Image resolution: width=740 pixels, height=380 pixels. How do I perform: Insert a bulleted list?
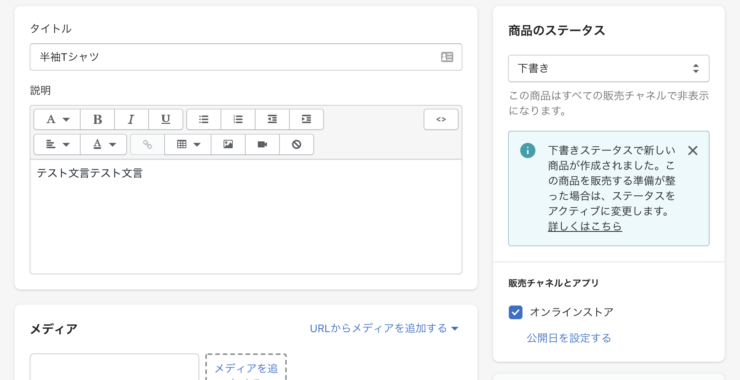204,119
